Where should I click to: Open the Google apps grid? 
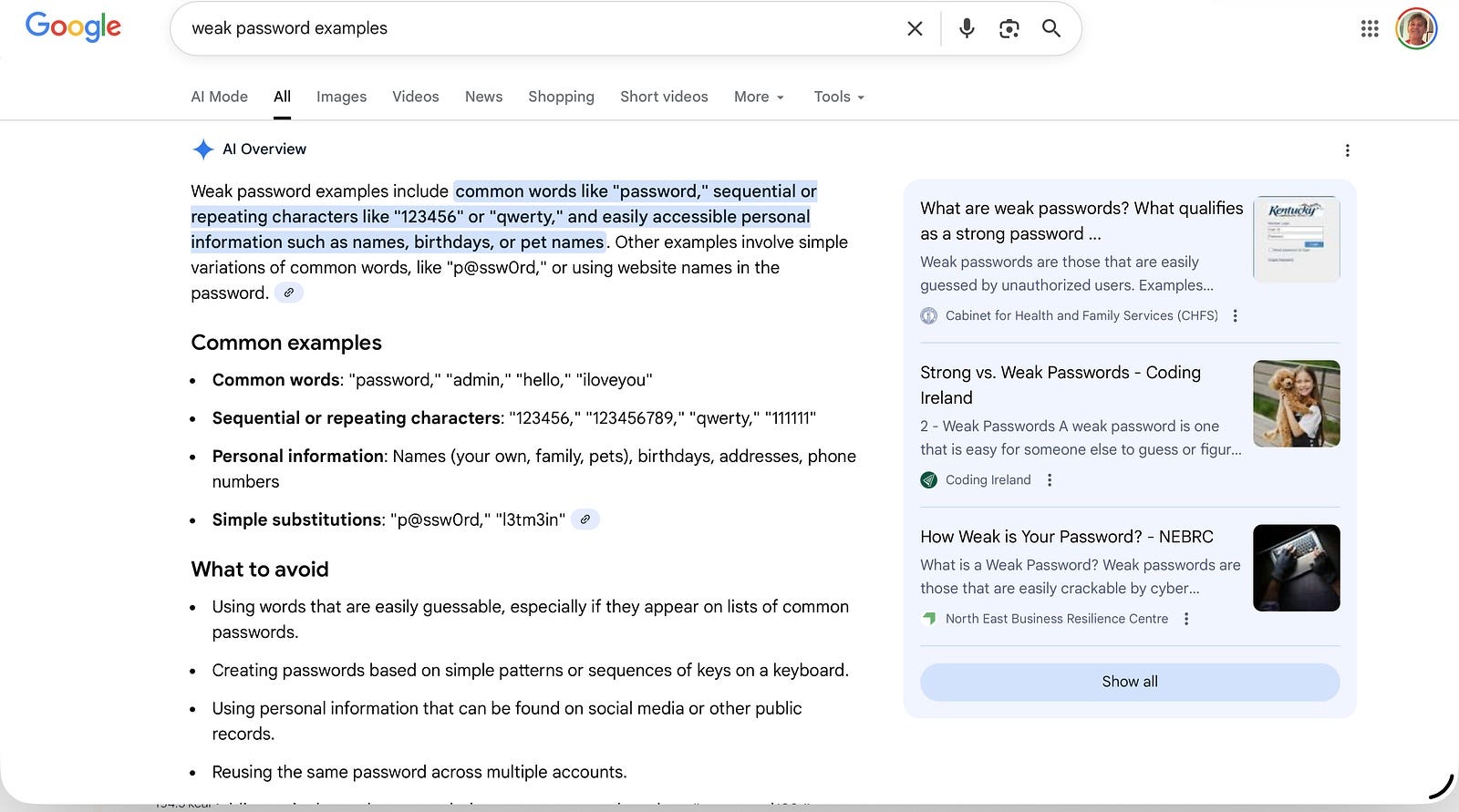(x=1370, y=28)
